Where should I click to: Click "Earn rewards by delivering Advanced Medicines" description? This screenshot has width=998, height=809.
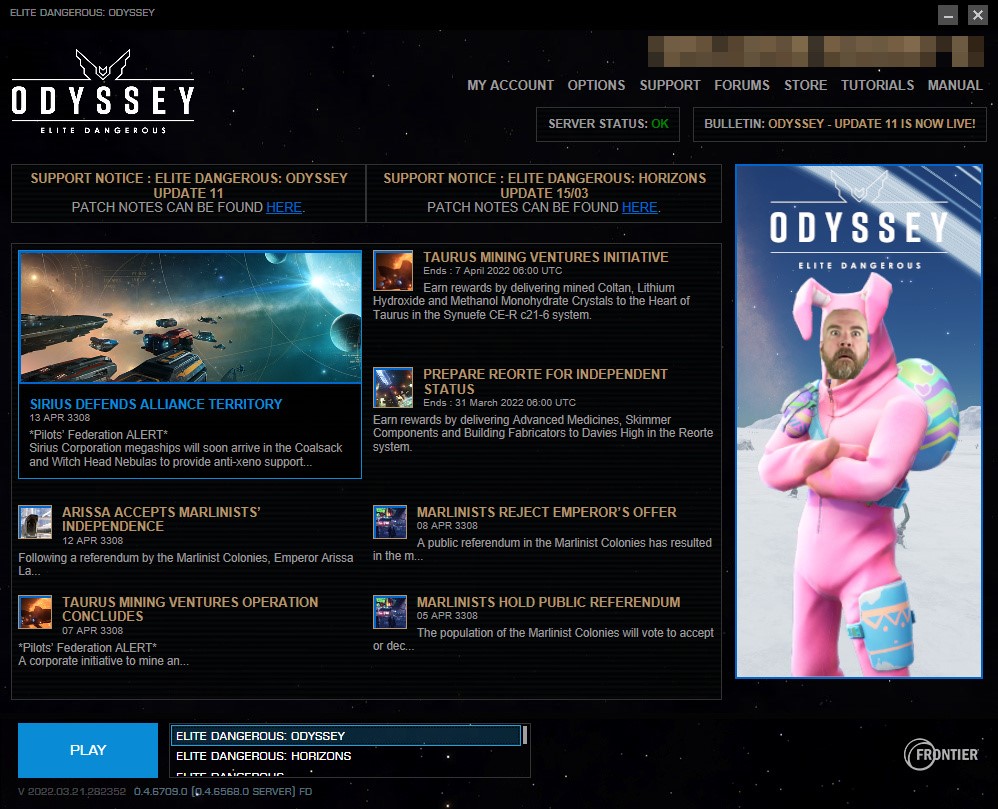(x=543, y=433)
